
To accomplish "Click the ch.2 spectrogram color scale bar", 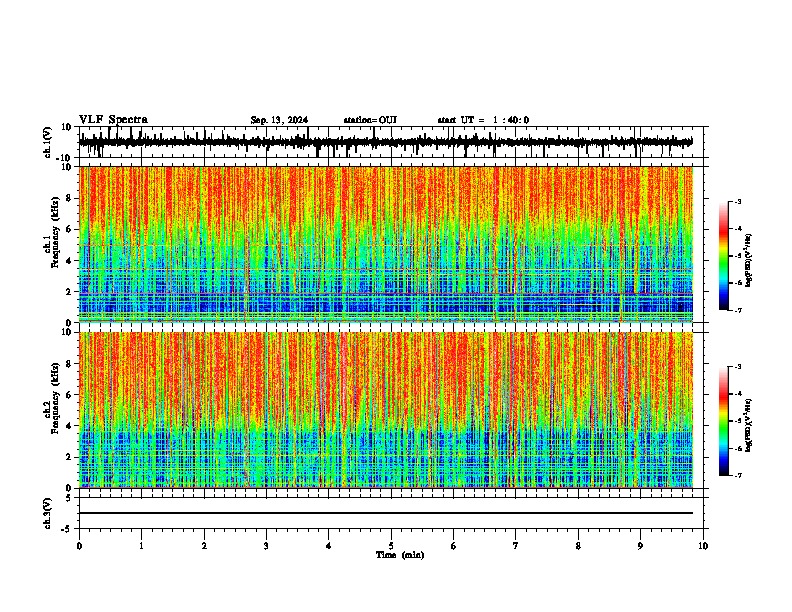I will tap(723, 421).
